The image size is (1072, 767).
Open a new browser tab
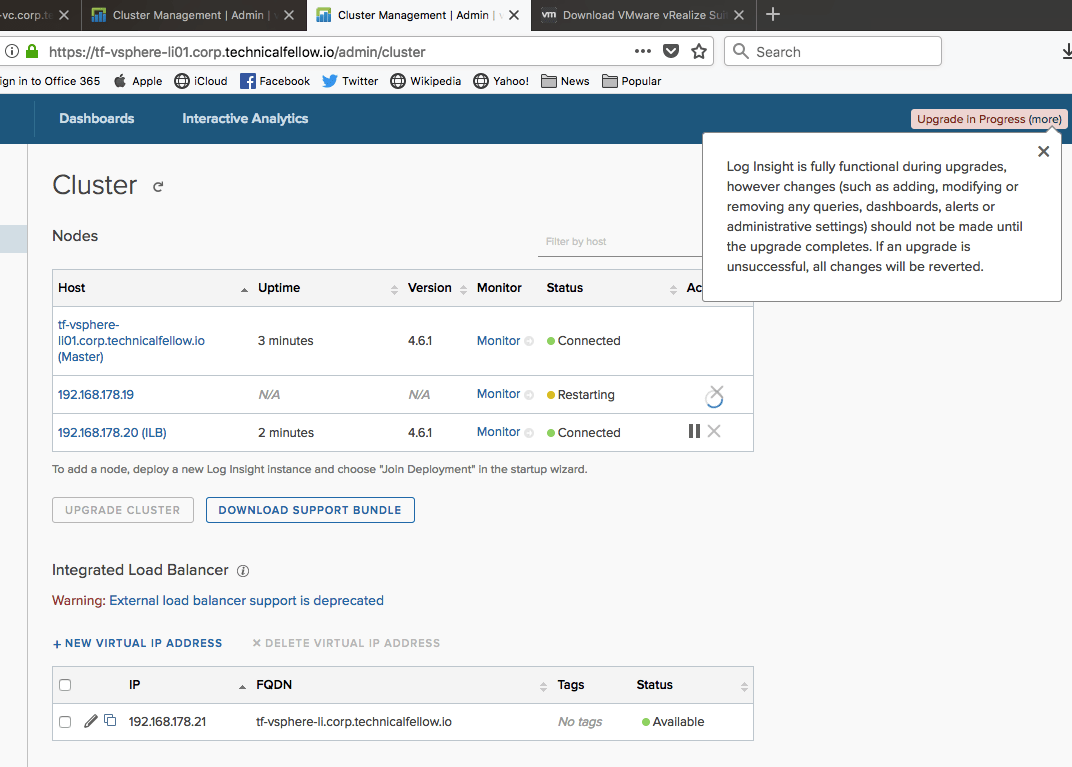(773, 14)
